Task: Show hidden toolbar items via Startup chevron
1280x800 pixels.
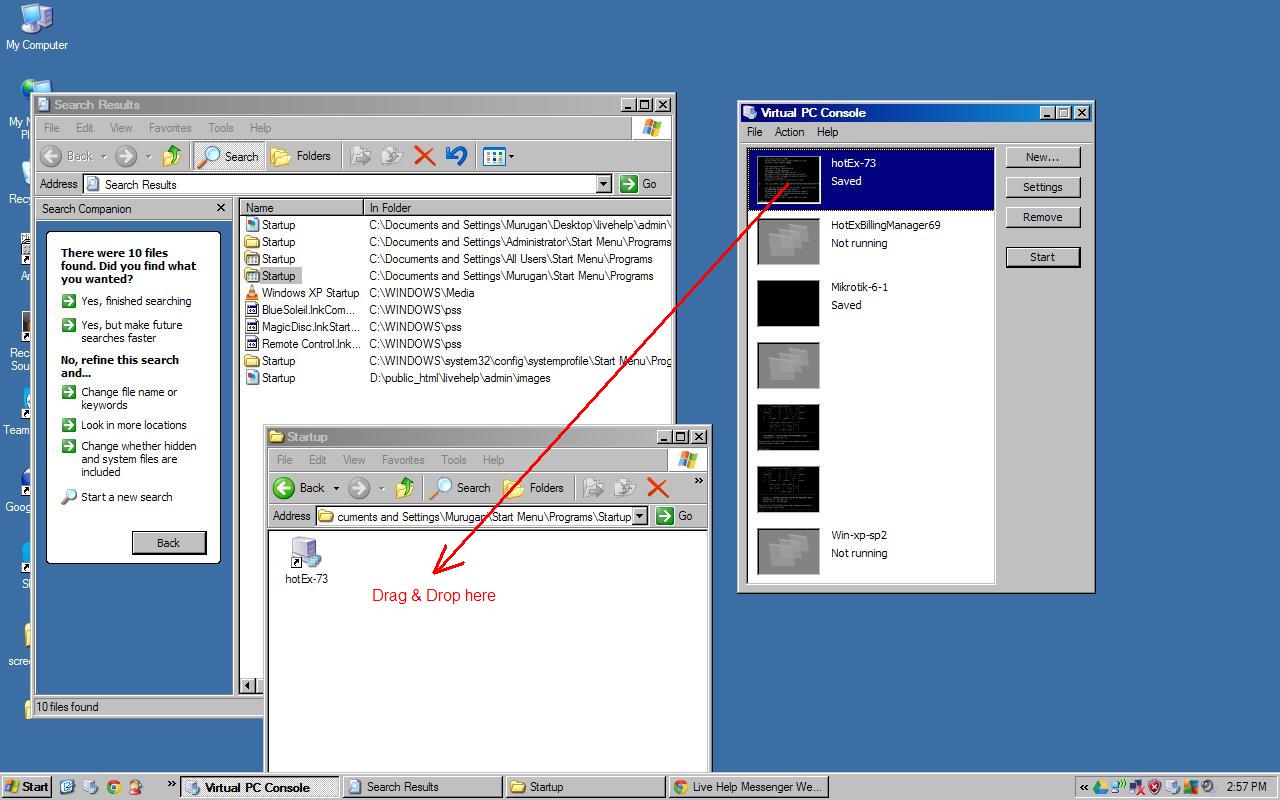Action: click(698, 481)
